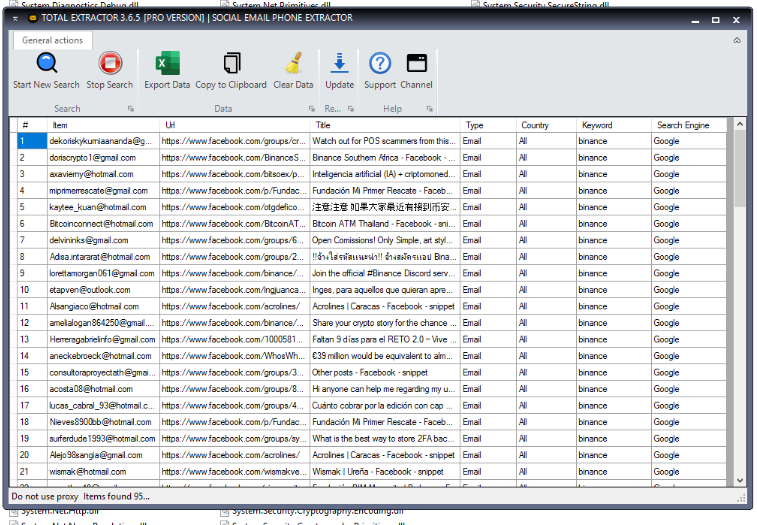The height and width of the screenshot is (525, 757).
Task: Select the Bitcoinconnect@hotmail.com row
Action: (x=101, y=224)
